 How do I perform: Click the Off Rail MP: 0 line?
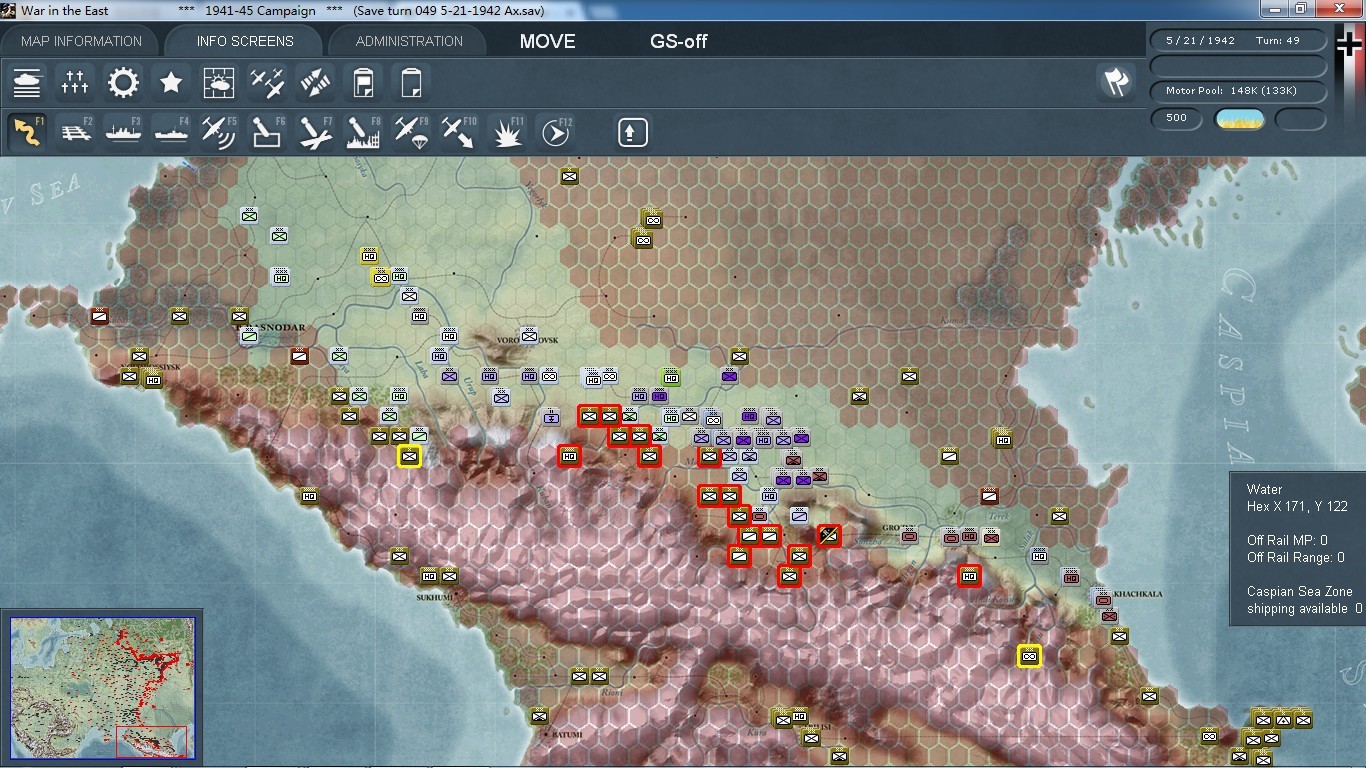pos(1287,540)
